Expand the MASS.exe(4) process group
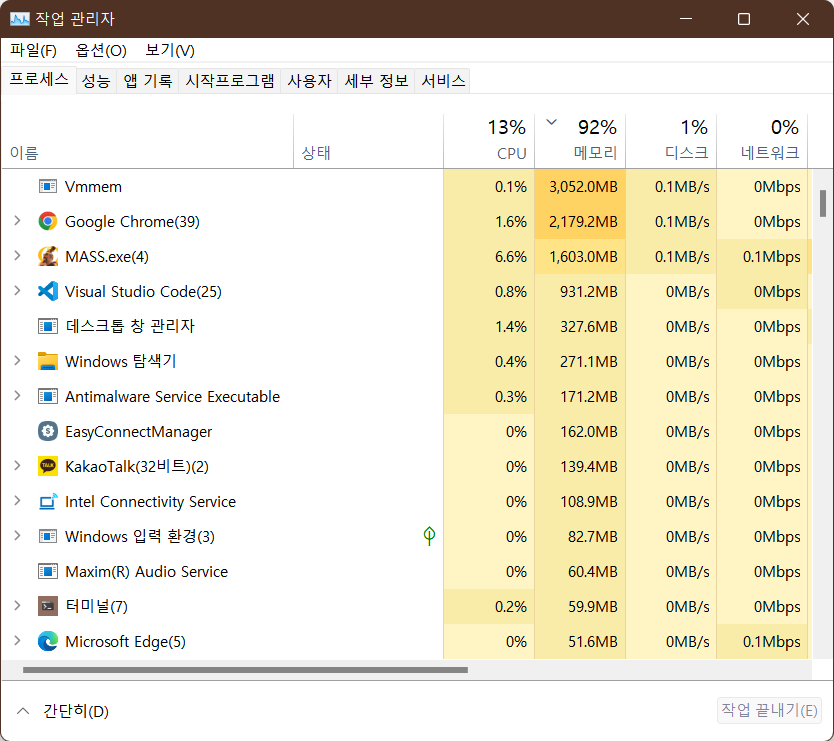Screen dimensions: 834x741 click(x=18, y=256)
